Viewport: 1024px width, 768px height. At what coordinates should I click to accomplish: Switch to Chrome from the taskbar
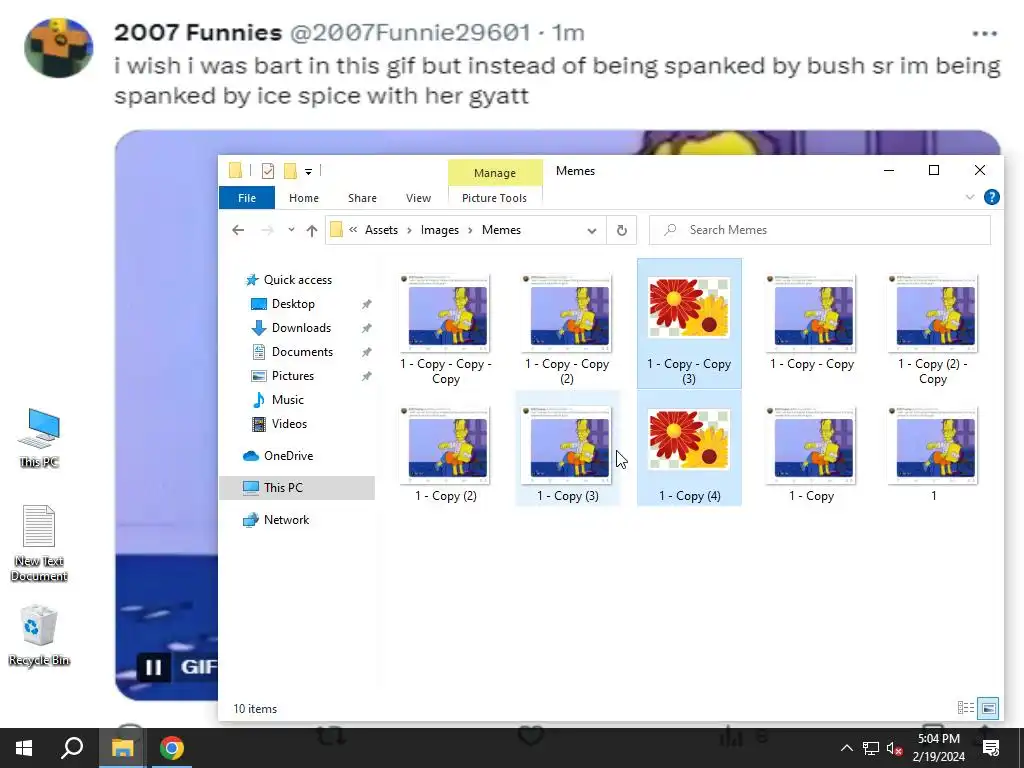[x=172, y=748]
